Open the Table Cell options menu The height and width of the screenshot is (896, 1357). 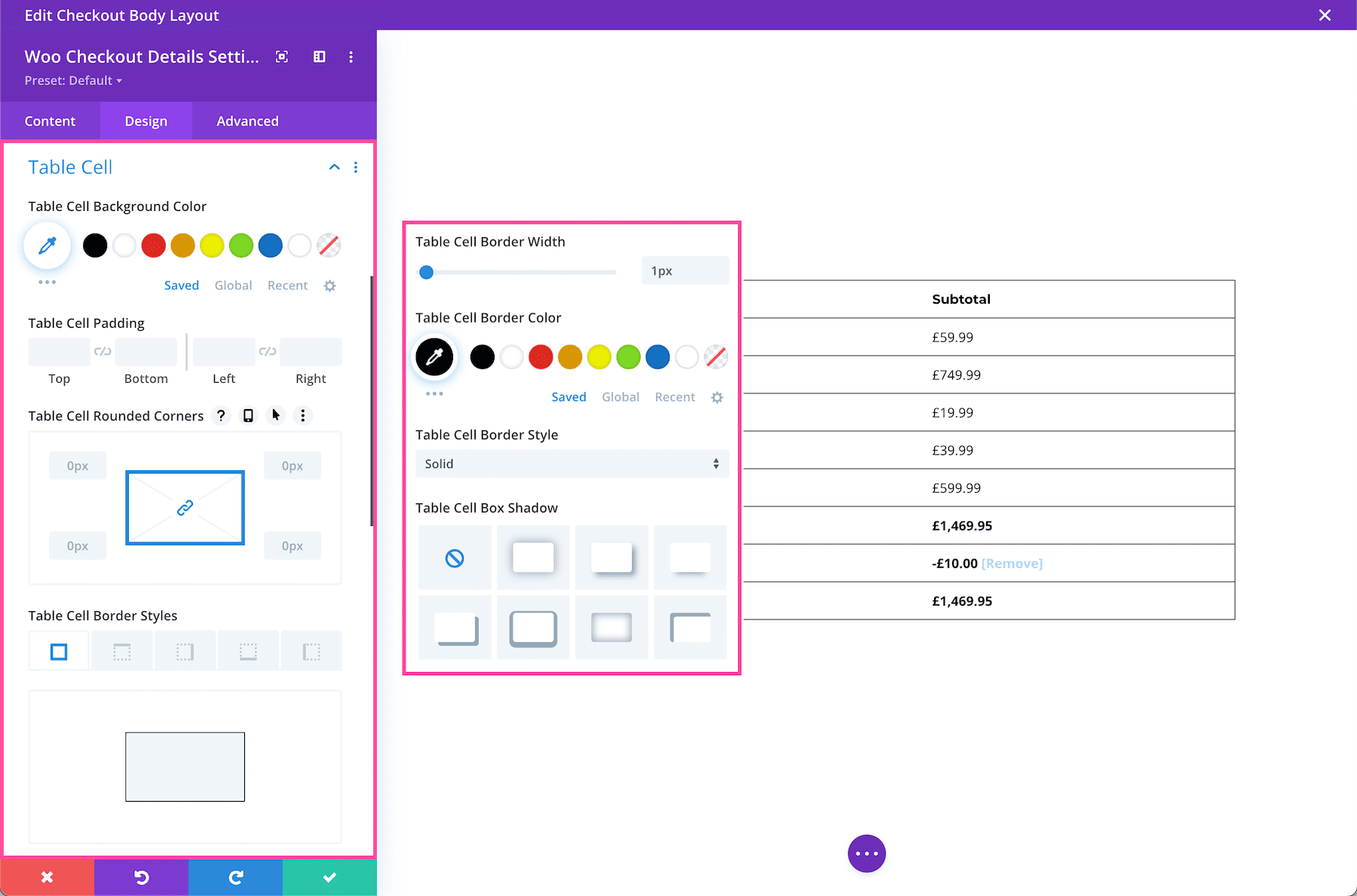pos(355,167)
